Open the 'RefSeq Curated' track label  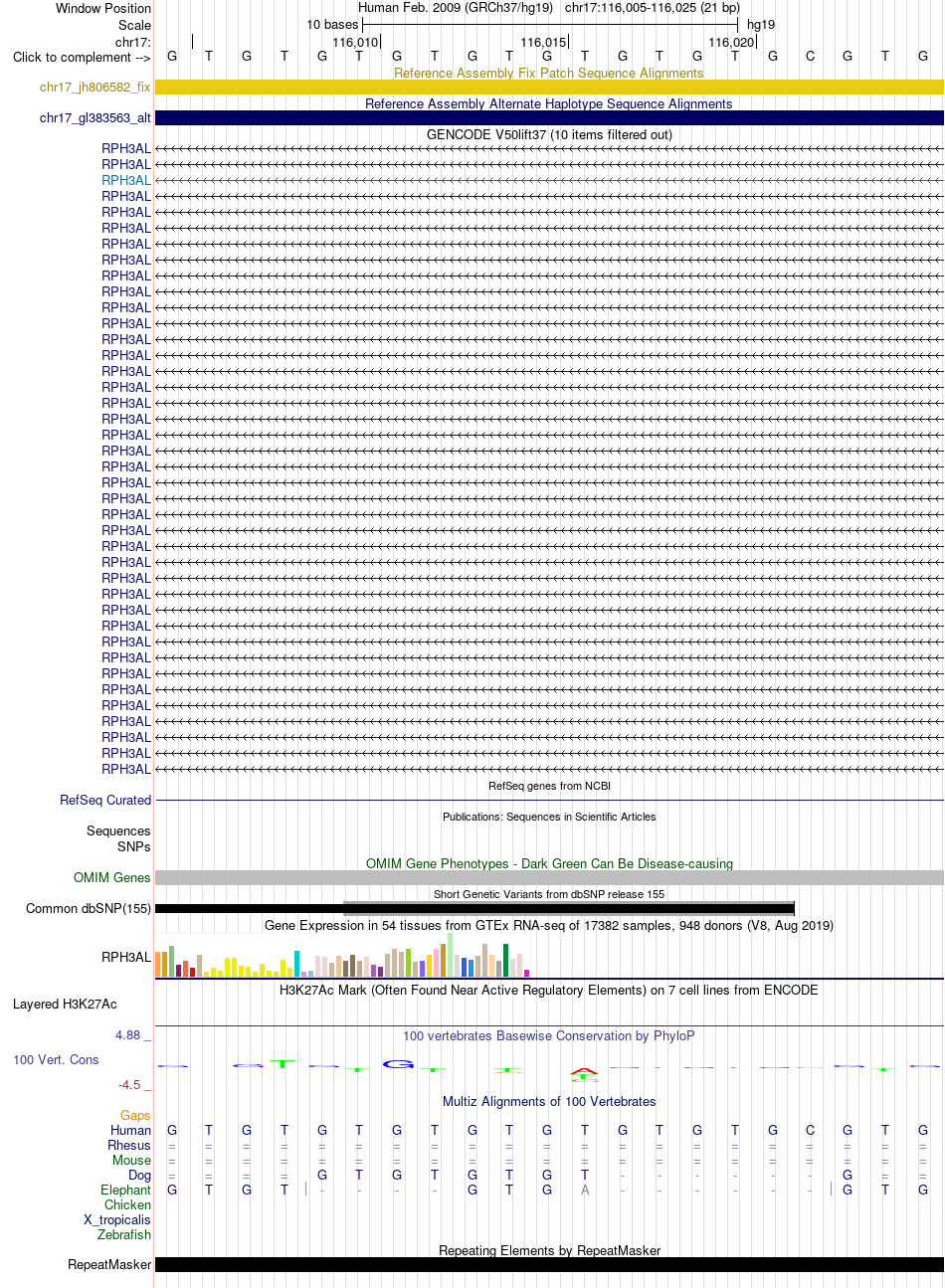[x=105, y=800]
